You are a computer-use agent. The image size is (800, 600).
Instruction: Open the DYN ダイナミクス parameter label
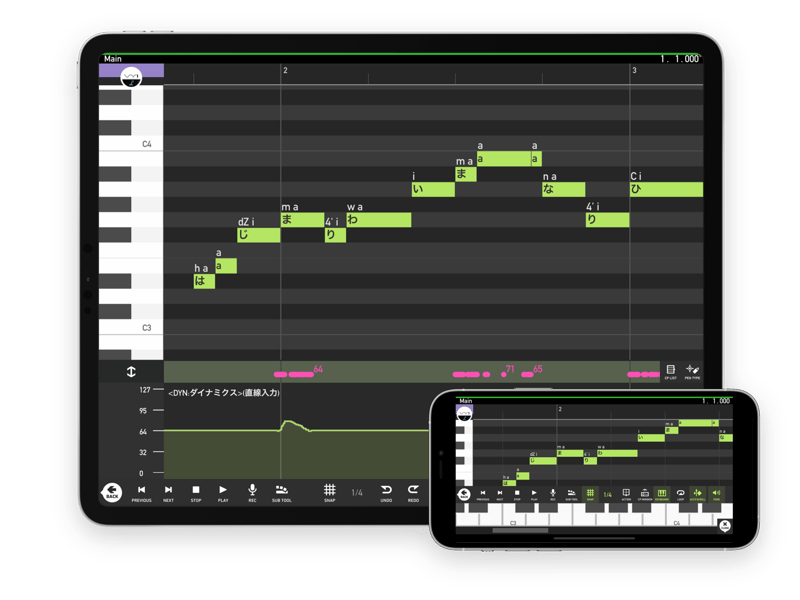coord(224,393)
